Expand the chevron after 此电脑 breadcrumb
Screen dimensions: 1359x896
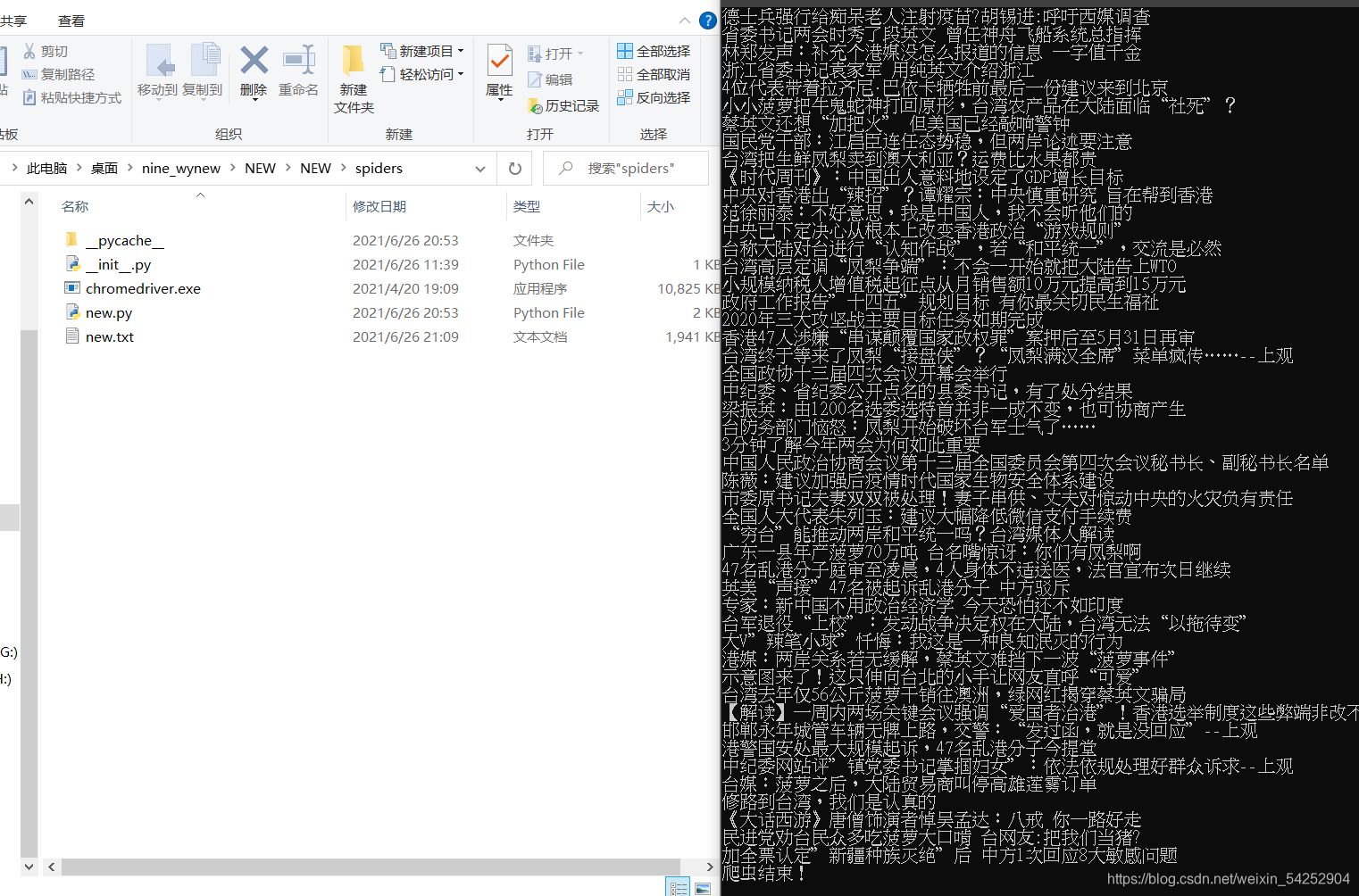click(x=79, y=168)
